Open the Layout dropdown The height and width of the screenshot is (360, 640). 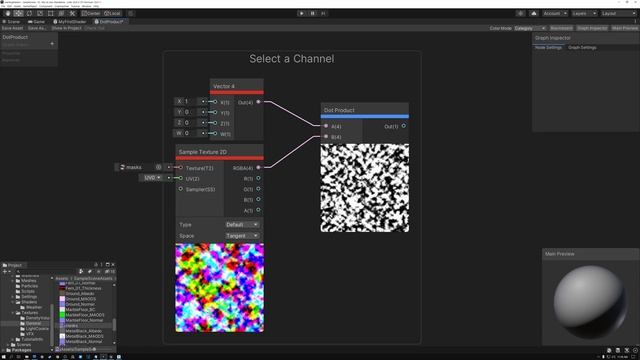pyautogui.click(x=618, y=13)
